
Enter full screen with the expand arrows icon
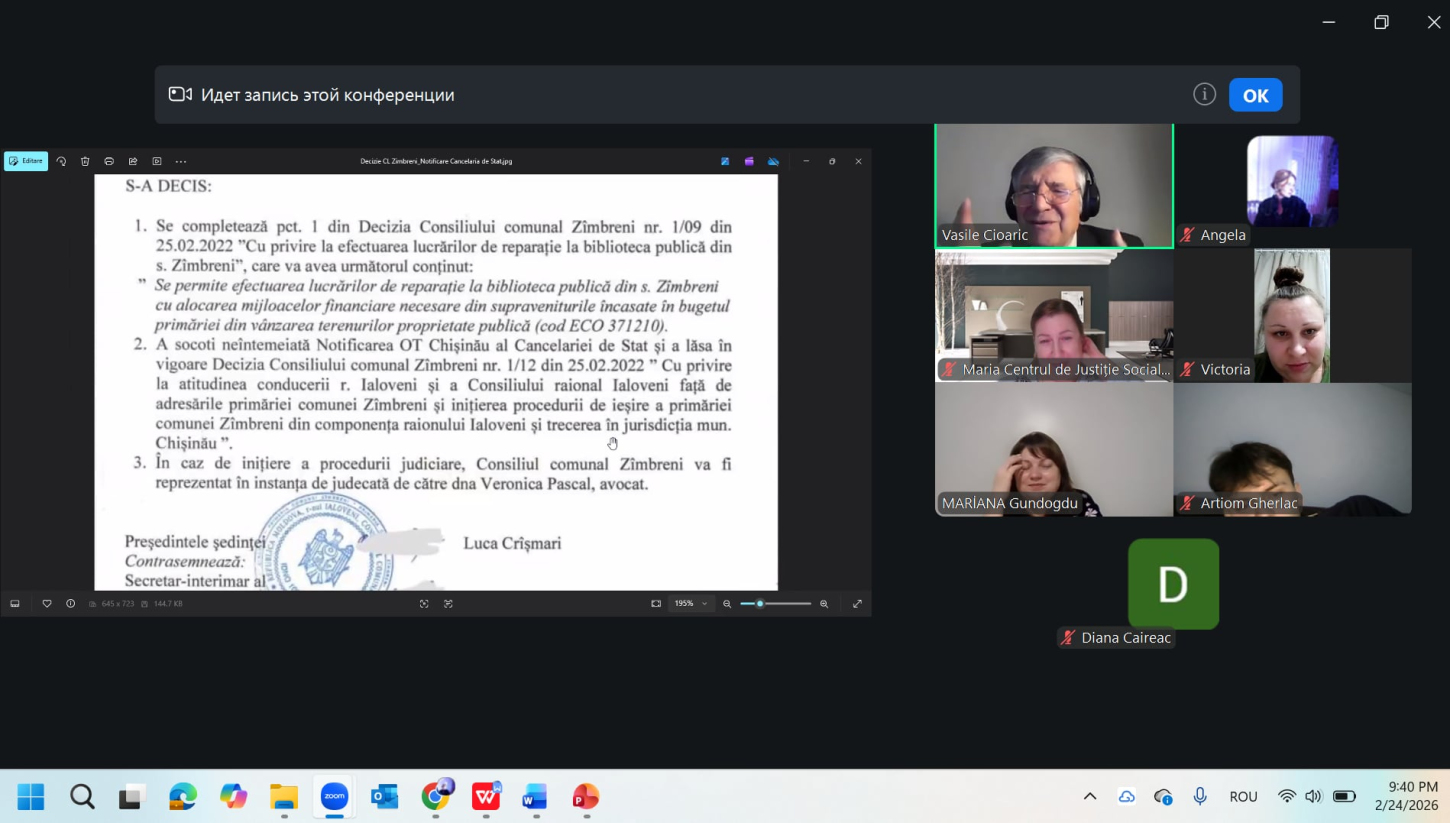click(857, 604)
